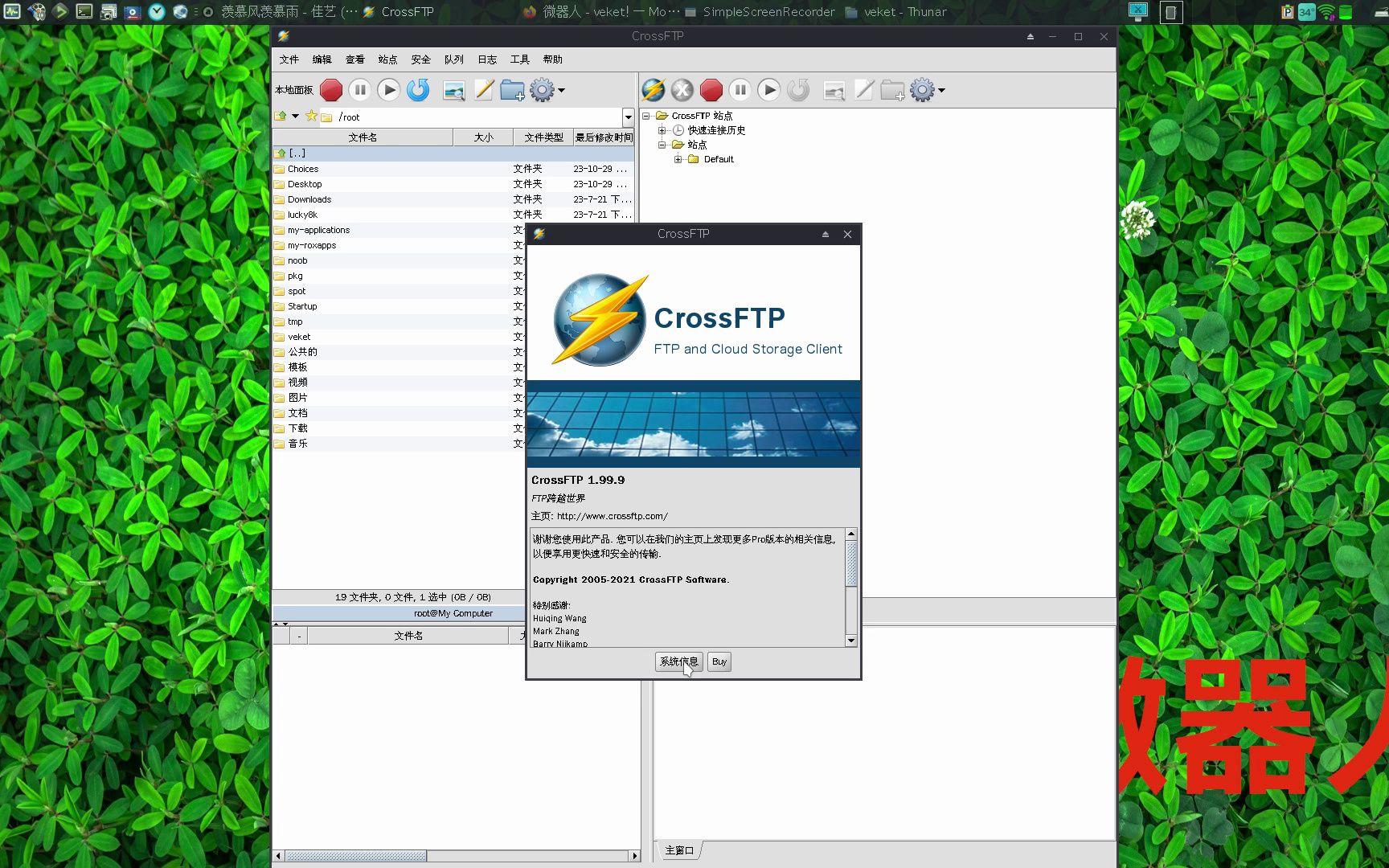Switch to SimpleScreenRecorder in the taskbar

click(x=759, y=12)
